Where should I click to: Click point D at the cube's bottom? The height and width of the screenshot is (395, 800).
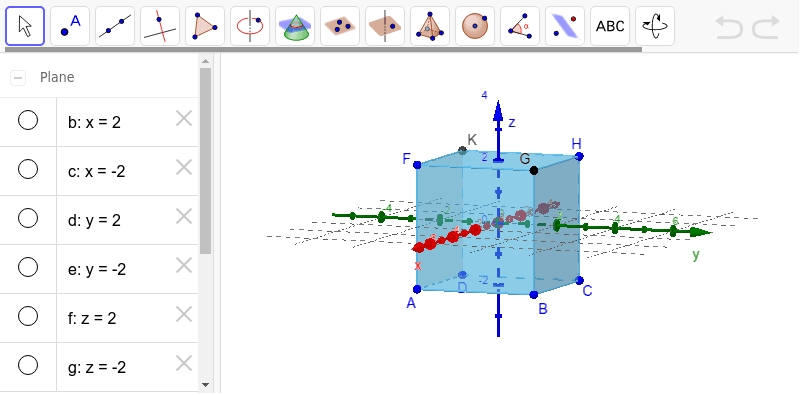462,275
